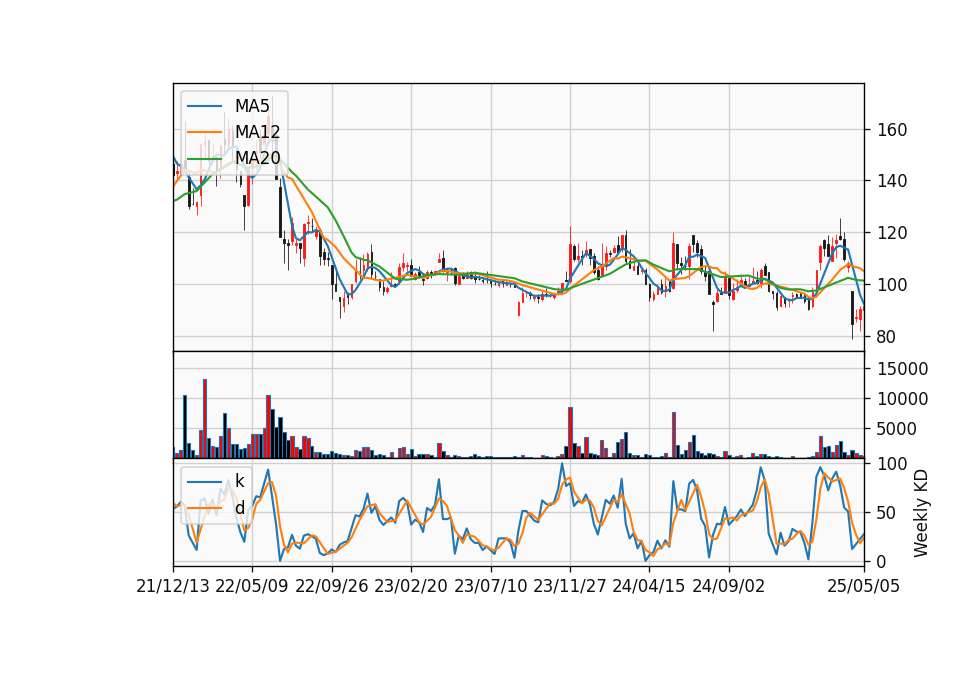This screenshot has width=960, height=690.
Task: Click the 140 price axis label
Action: 892,181
